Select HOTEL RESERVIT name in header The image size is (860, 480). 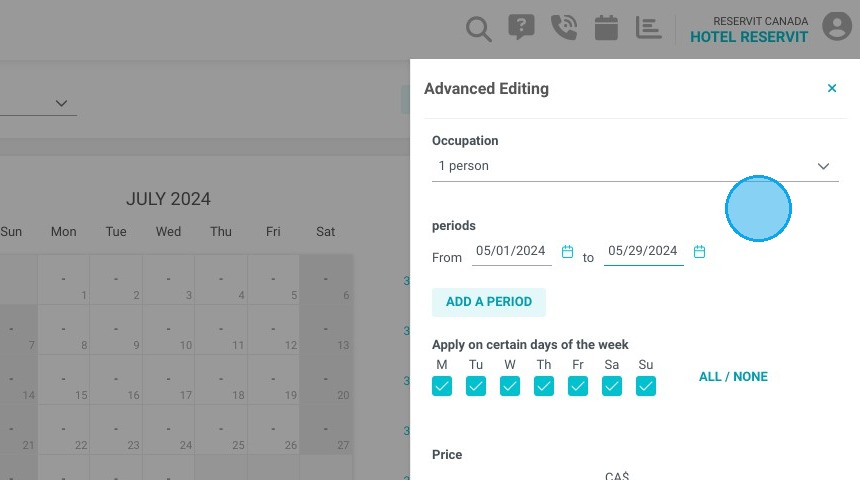point(749,37)
